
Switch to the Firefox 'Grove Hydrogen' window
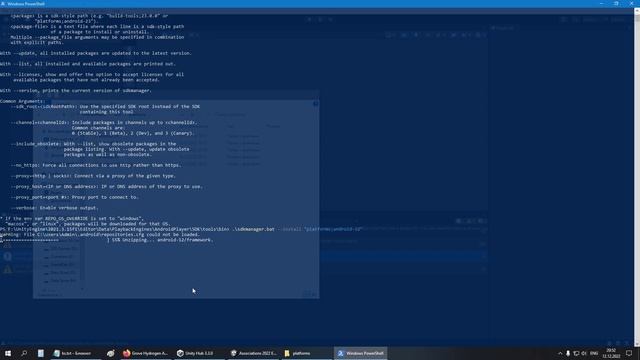pos(145,353)
